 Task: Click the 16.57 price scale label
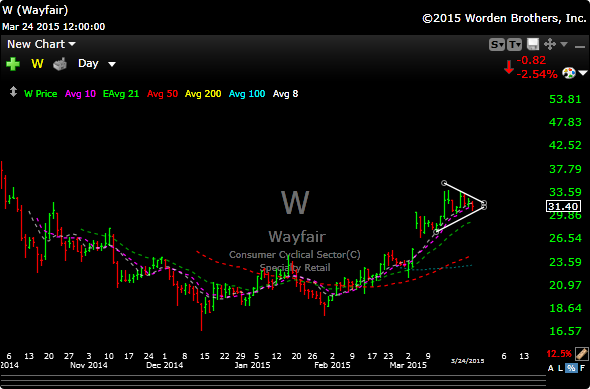565,331
